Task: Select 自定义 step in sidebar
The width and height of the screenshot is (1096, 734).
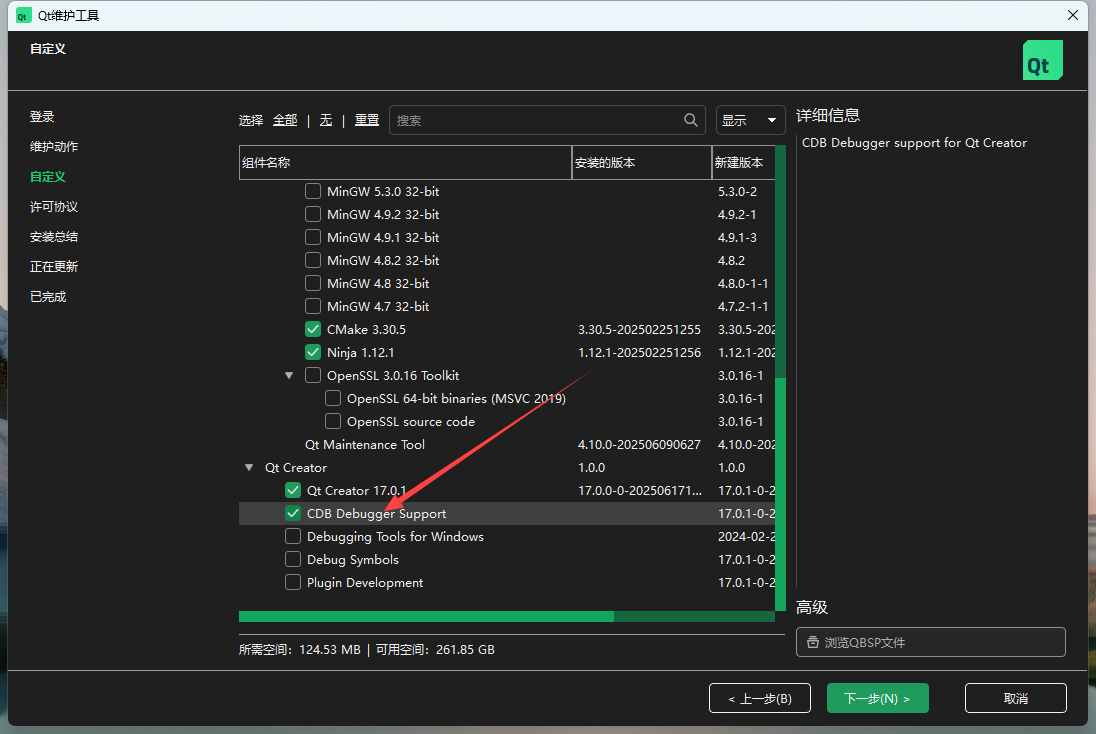Action: click(x=48, y=177)
